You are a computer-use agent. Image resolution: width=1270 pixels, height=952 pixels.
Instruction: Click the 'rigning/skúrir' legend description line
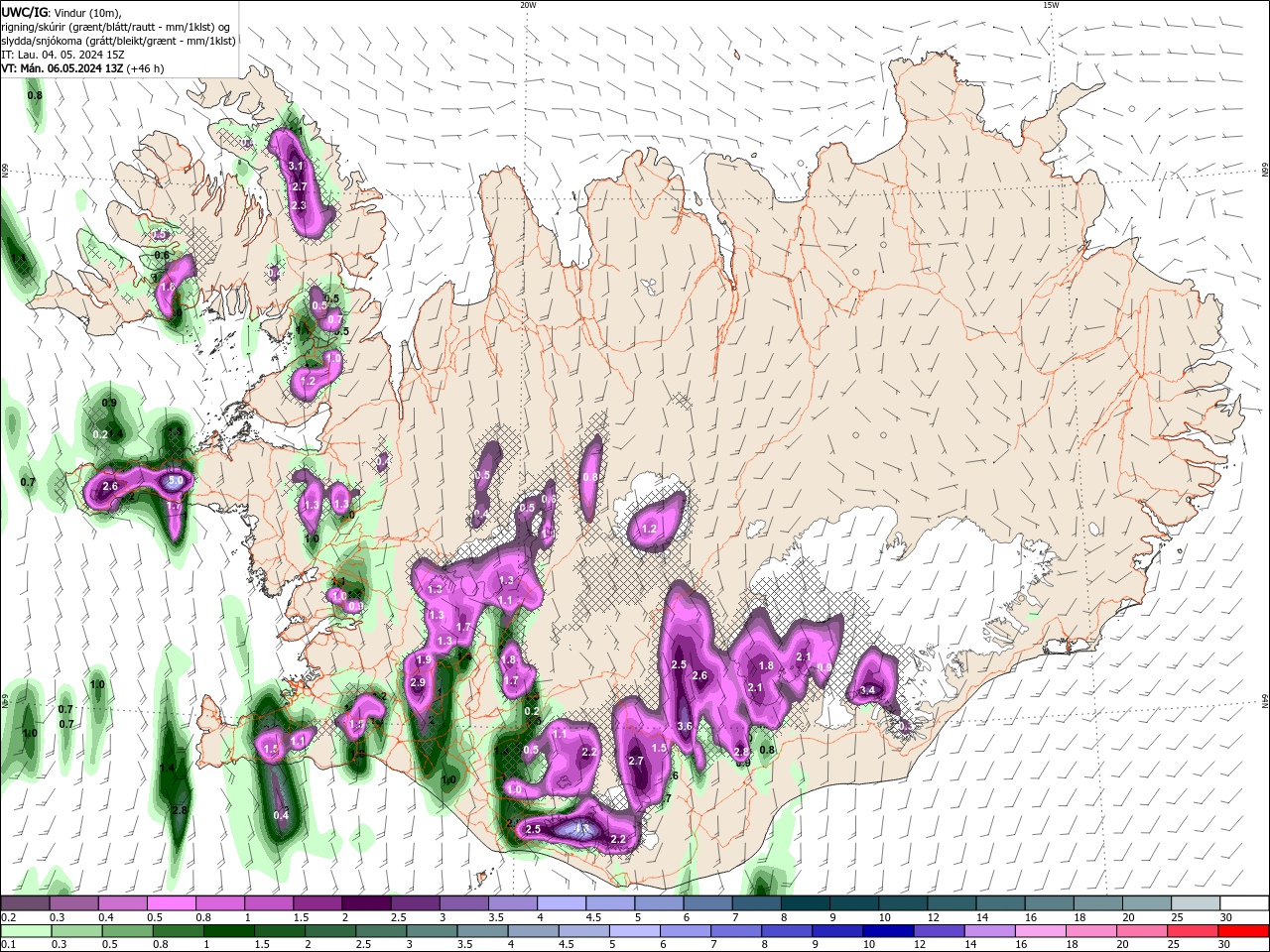pos(116,27)
